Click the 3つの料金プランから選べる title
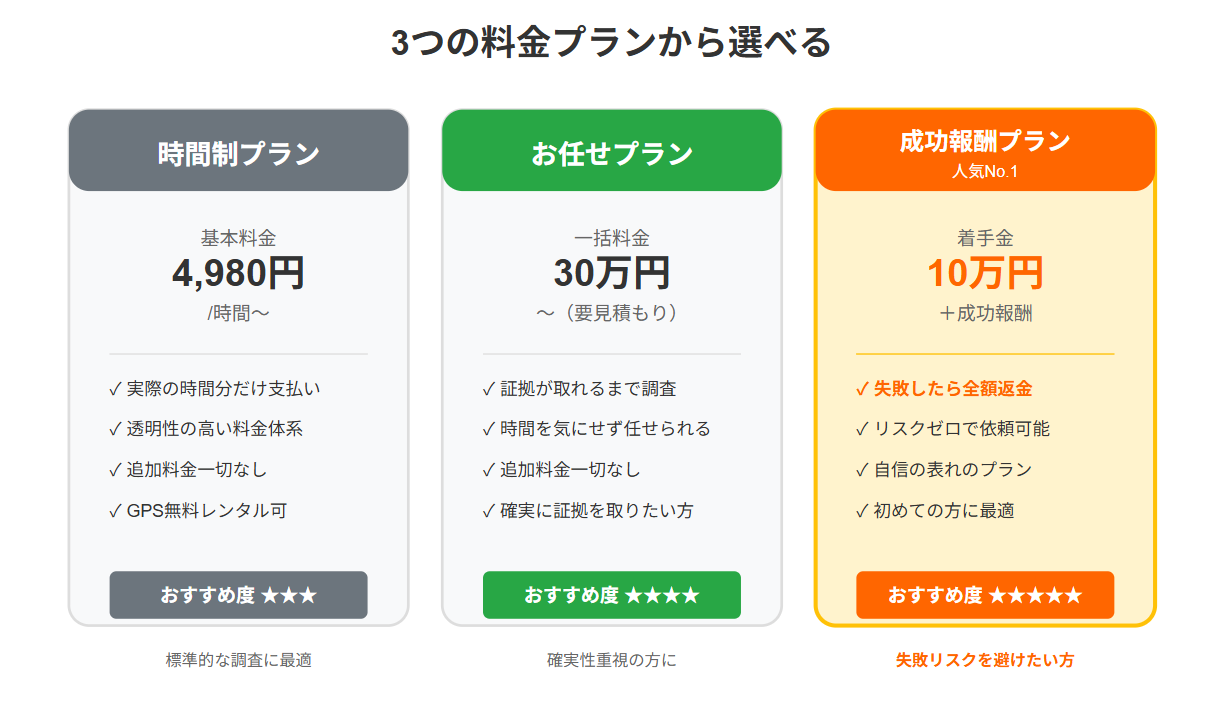 pos(609,42)
